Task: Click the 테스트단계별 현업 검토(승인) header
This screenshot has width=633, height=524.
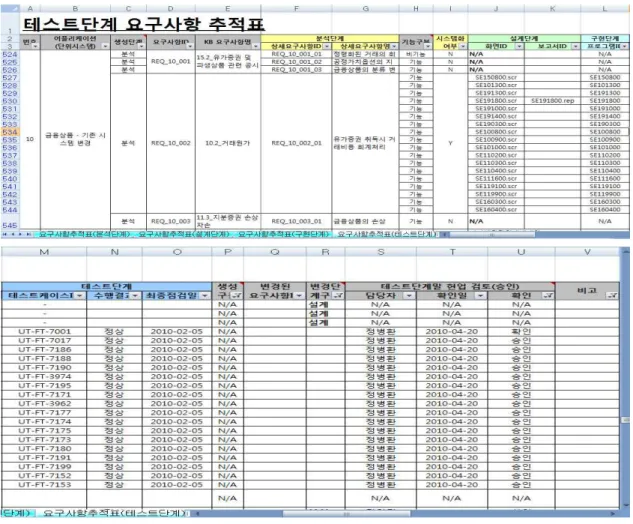Action: [x=450, y=287]
